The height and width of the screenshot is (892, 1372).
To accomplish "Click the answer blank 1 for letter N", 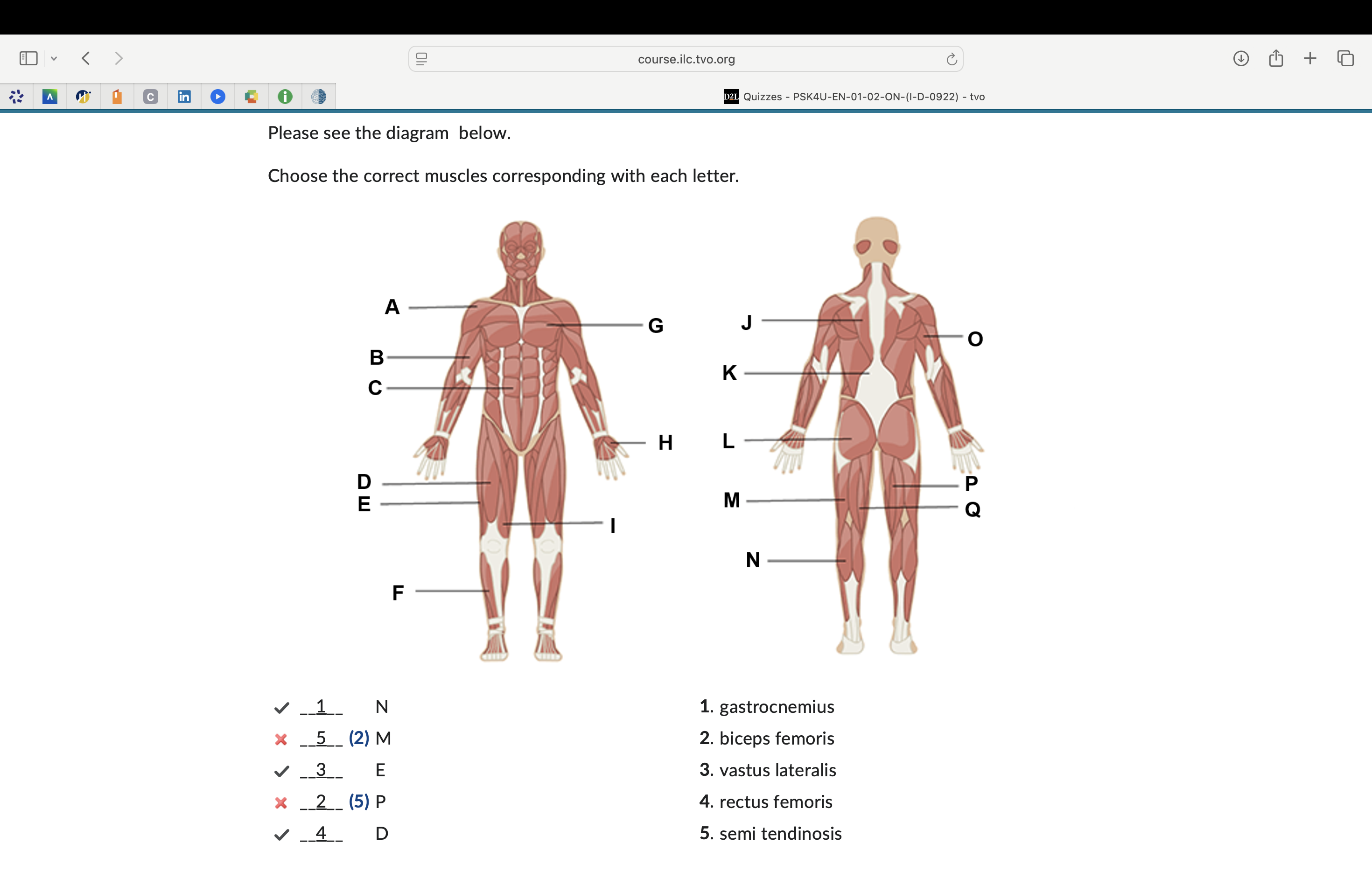I will click(321, 706).
